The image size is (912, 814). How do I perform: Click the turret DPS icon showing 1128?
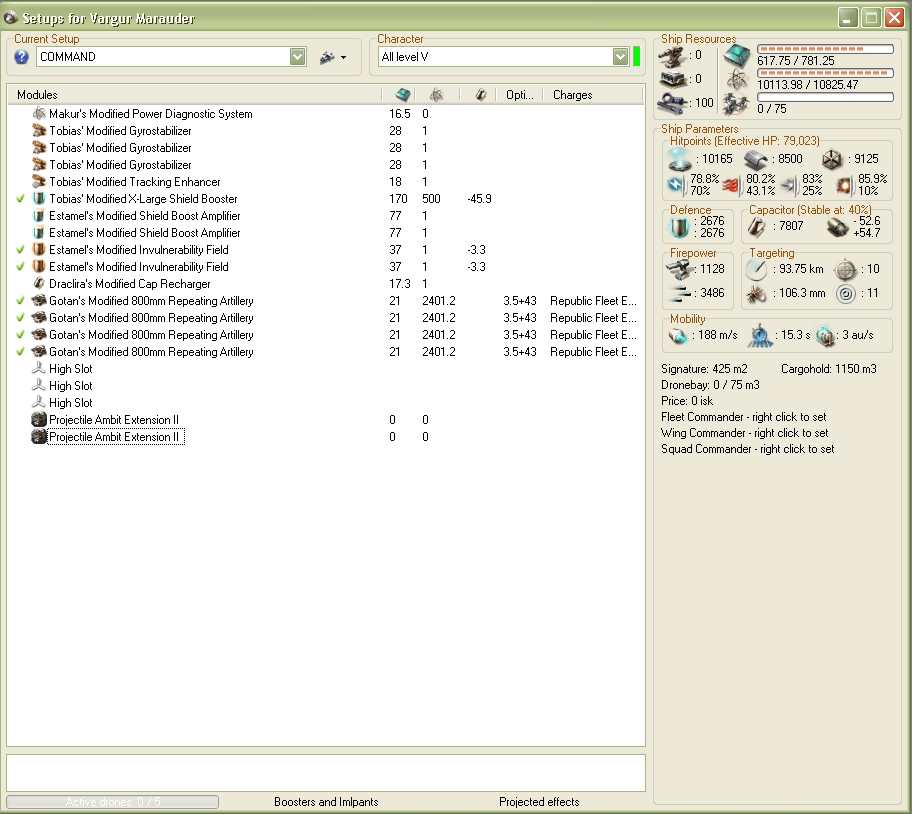(x=679, y=269)
